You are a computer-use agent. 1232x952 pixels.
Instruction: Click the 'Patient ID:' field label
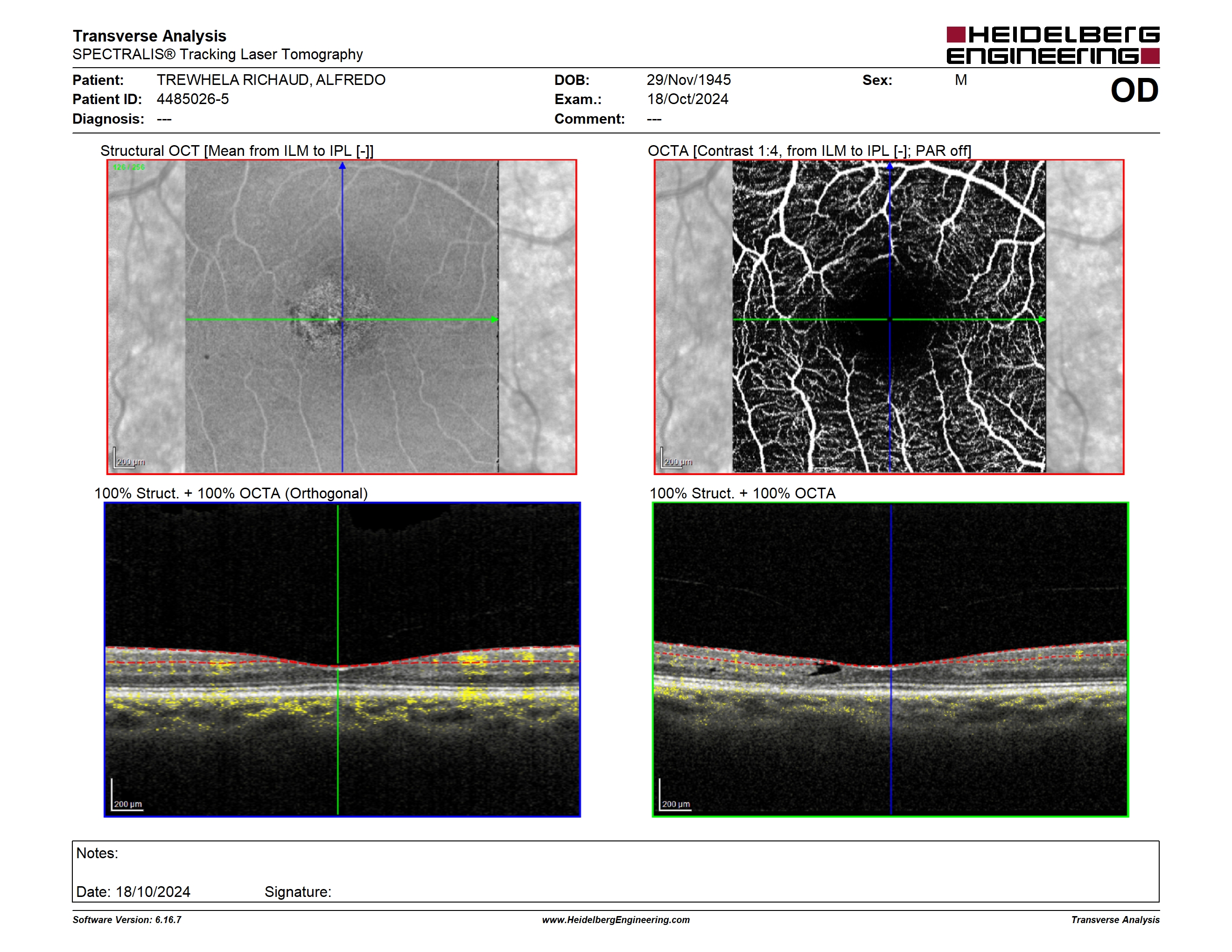point(107,99)
